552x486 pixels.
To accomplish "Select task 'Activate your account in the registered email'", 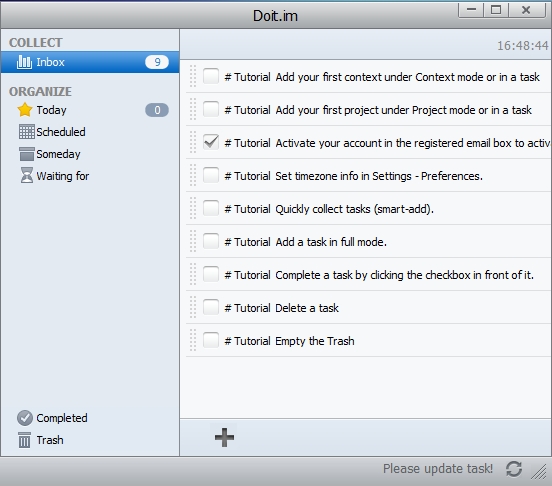I will point(413,143).
